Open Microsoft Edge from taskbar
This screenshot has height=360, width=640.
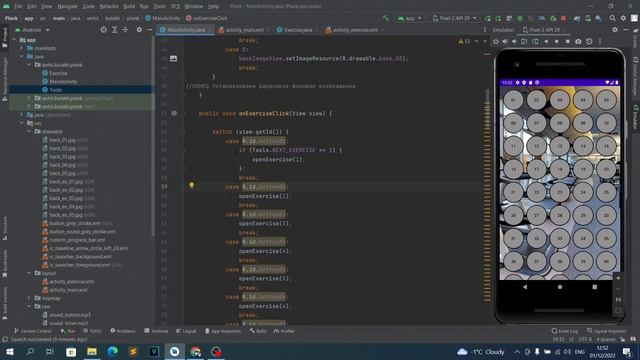[x=113, y=351]
